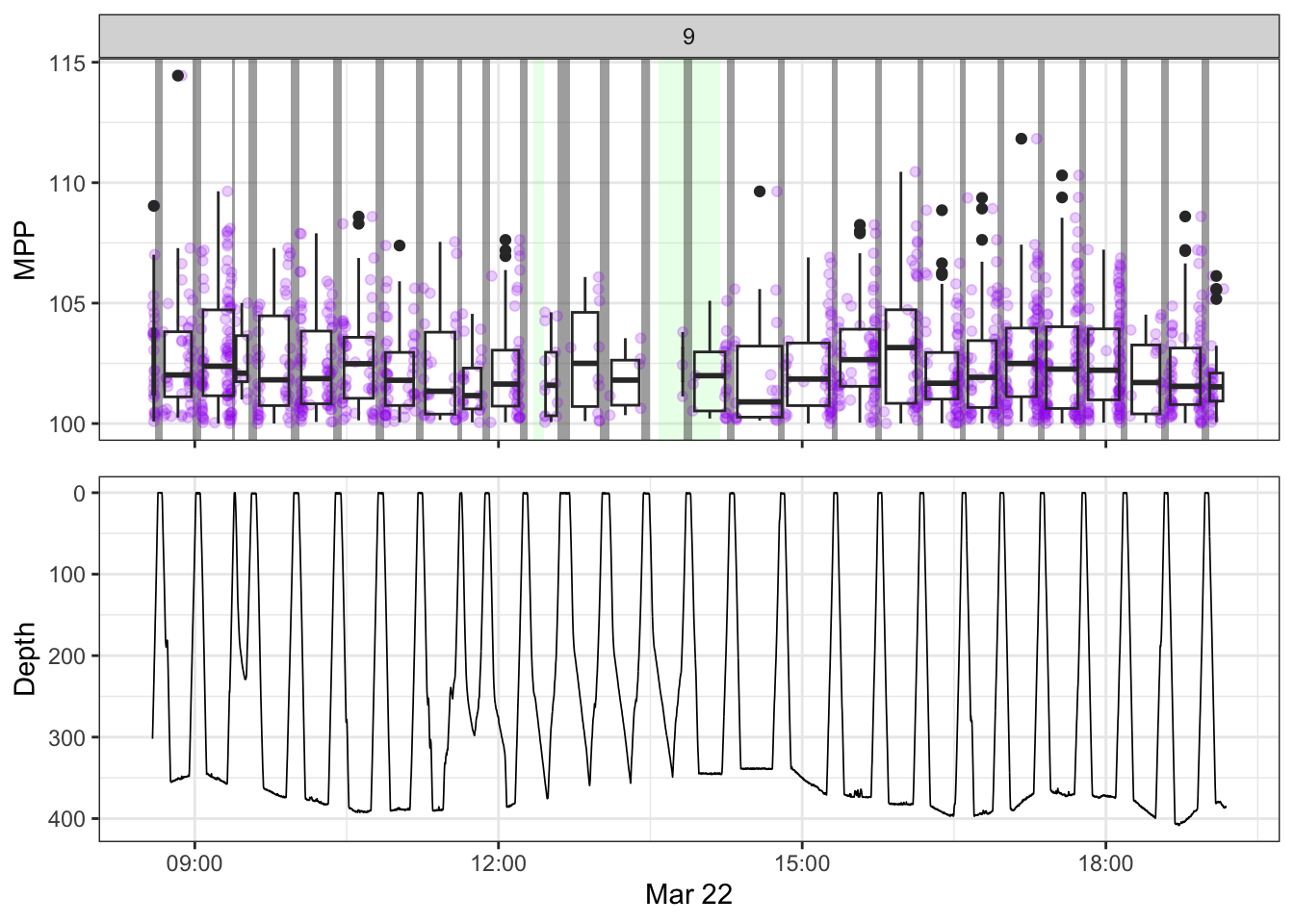Viewport: 1294px width, 924px height.
Task: Select the leftmost black outlier at MPP 109
Action: tap(154, 206)
